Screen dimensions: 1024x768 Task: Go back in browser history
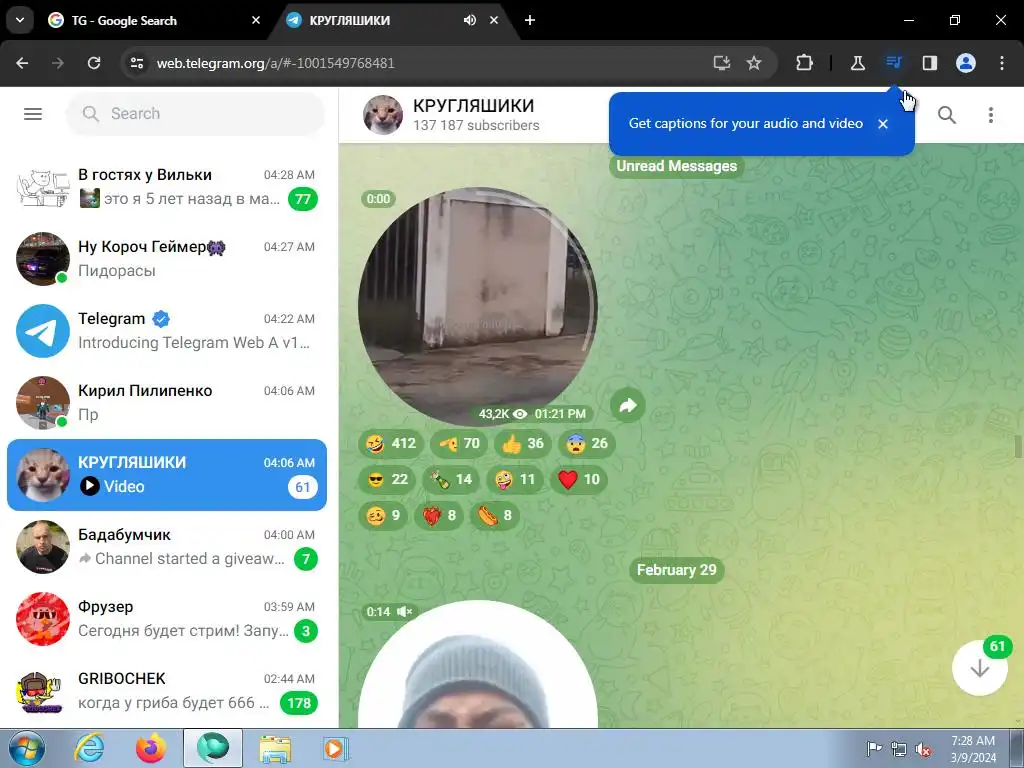(x=22, y=63)
